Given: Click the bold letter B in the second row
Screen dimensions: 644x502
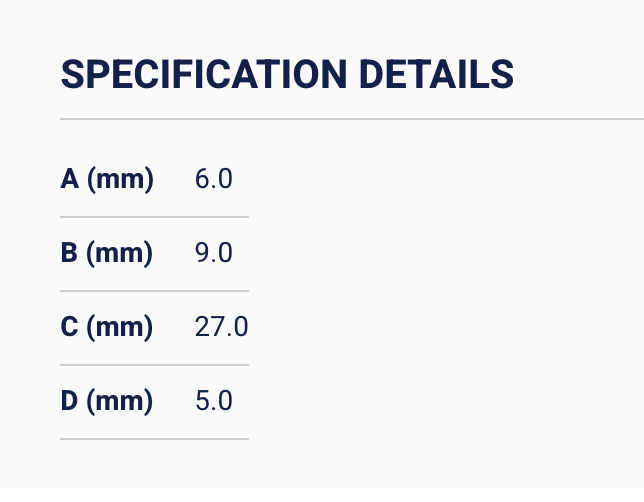Looking at the screenshot, I should (70, 254).
